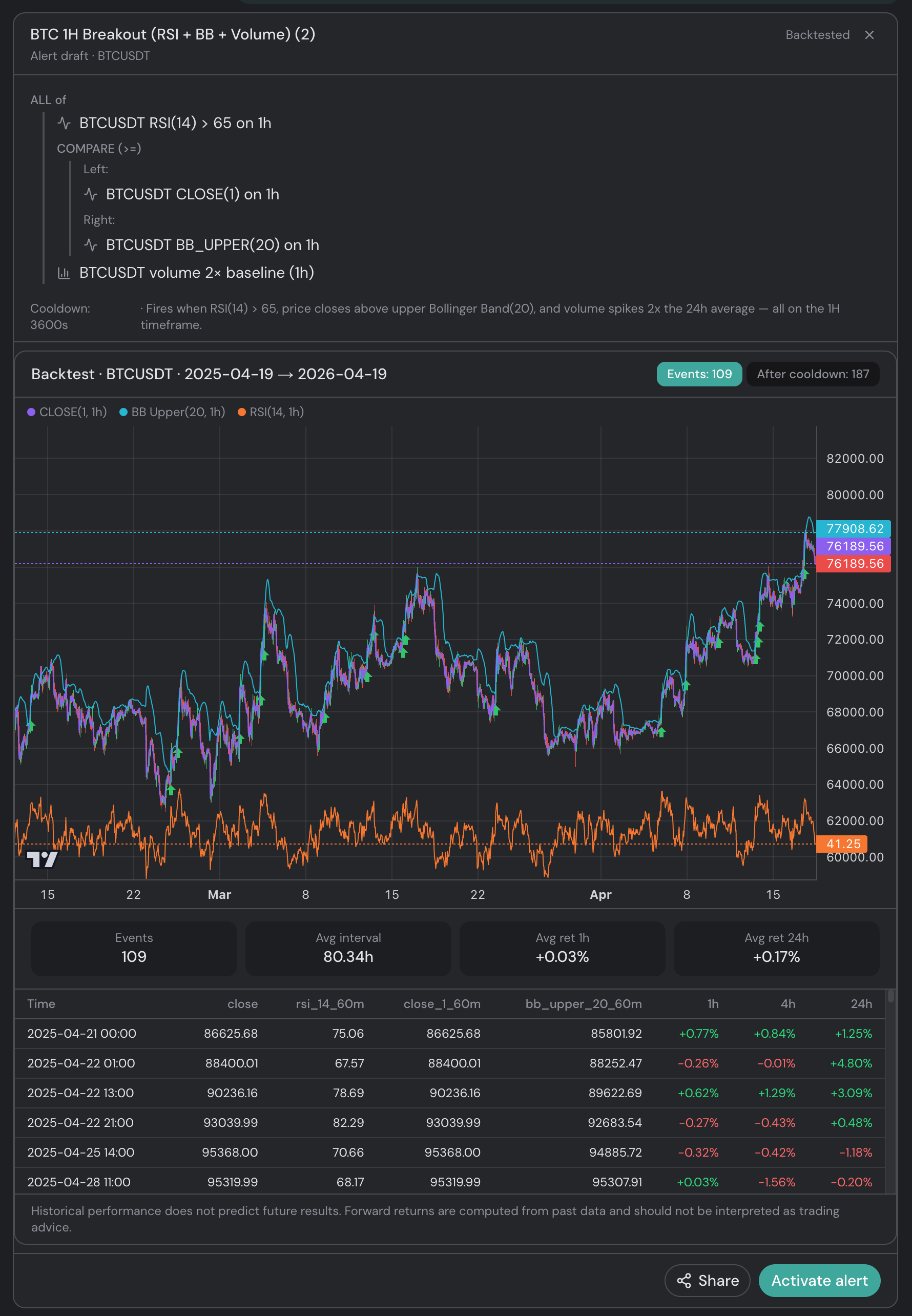Select the 2025-04-21 00:00 event row
This screenshot has width=912, height=1316.
coord(450,1034)
